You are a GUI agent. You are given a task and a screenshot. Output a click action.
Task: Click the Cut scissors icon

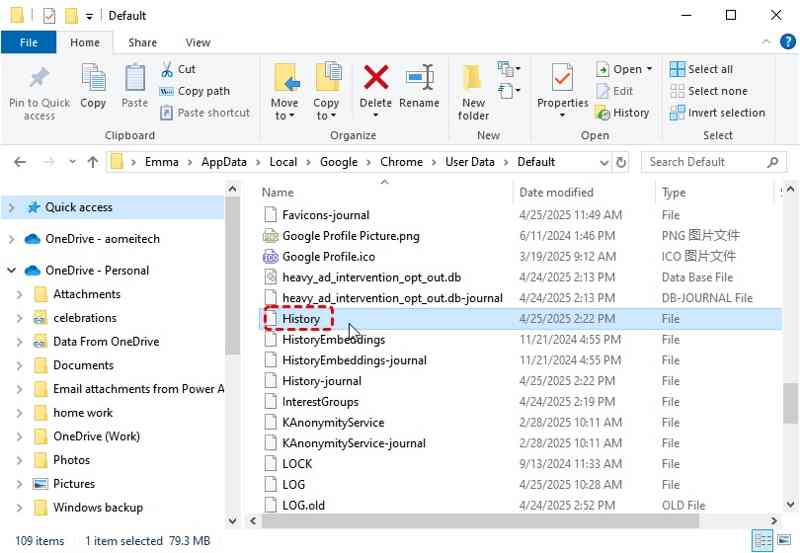click(167, 69)
